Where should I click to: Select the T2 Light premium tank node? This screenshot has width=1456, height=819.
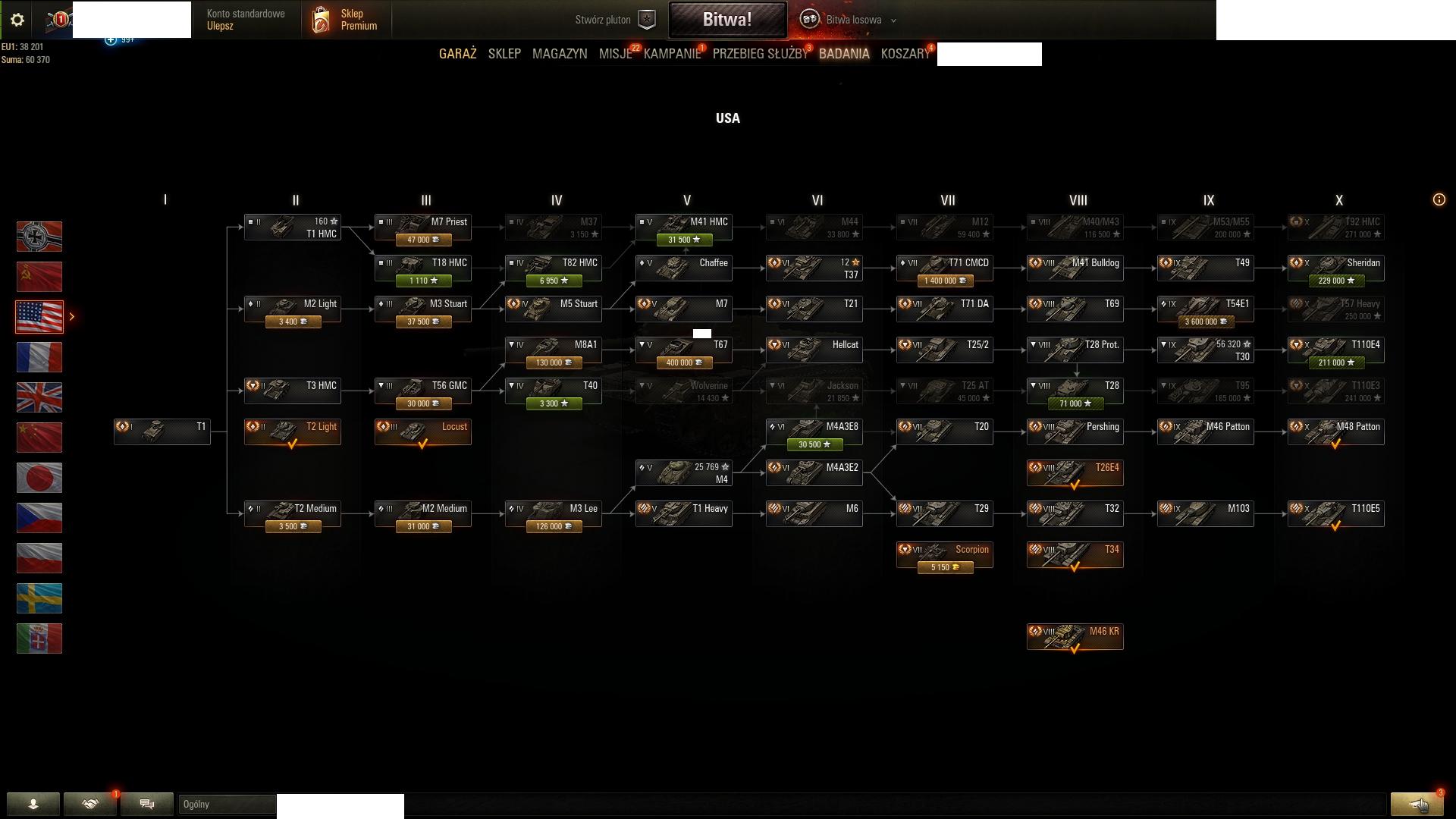click(293, 431)
